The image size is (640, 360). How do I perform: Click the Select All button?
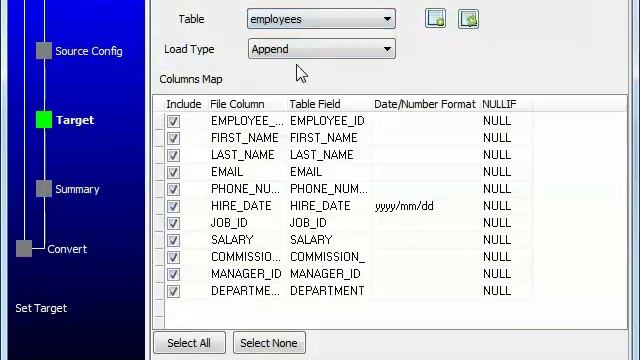(x=189, y=343)
